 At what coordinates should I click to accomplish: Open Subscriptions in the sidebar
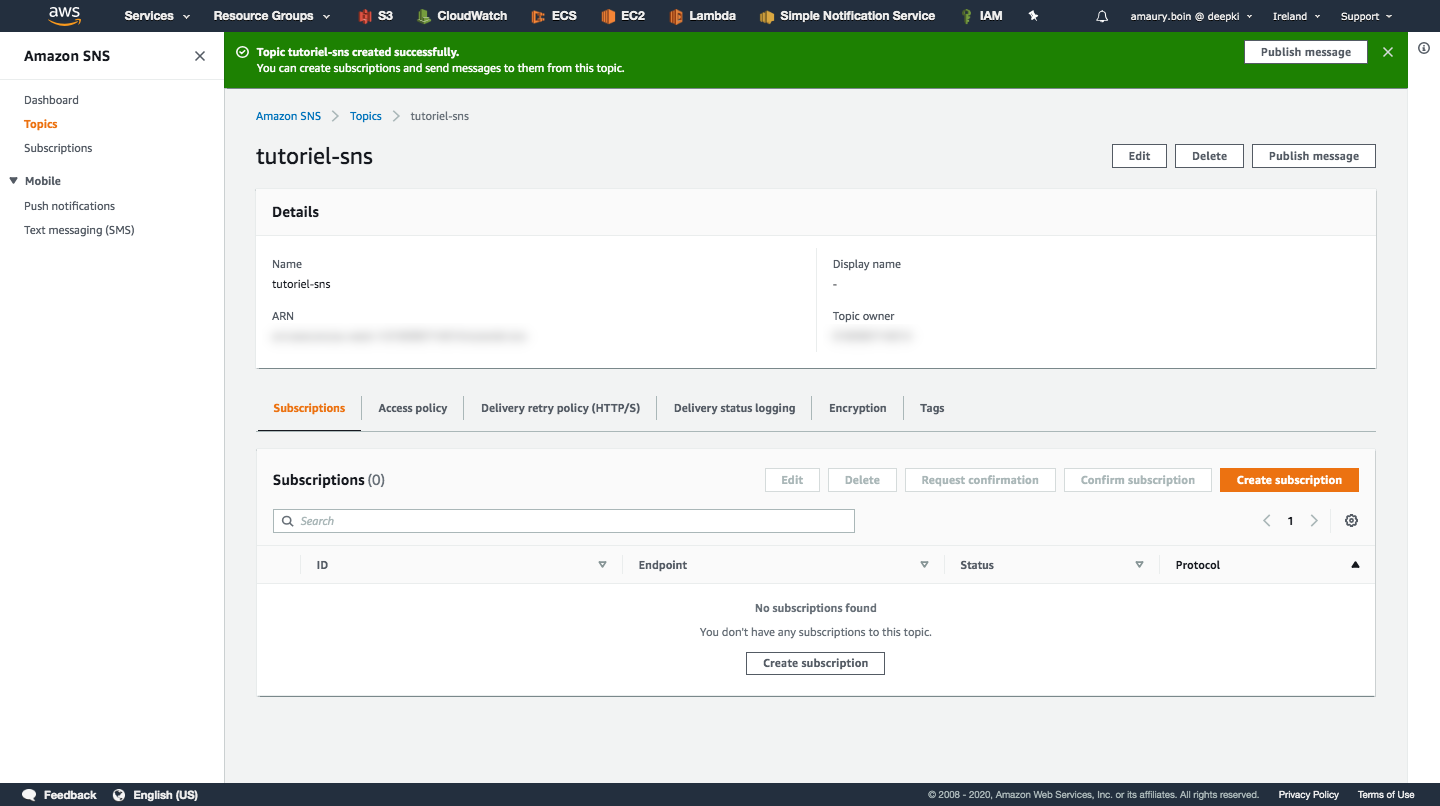[58, 148]
